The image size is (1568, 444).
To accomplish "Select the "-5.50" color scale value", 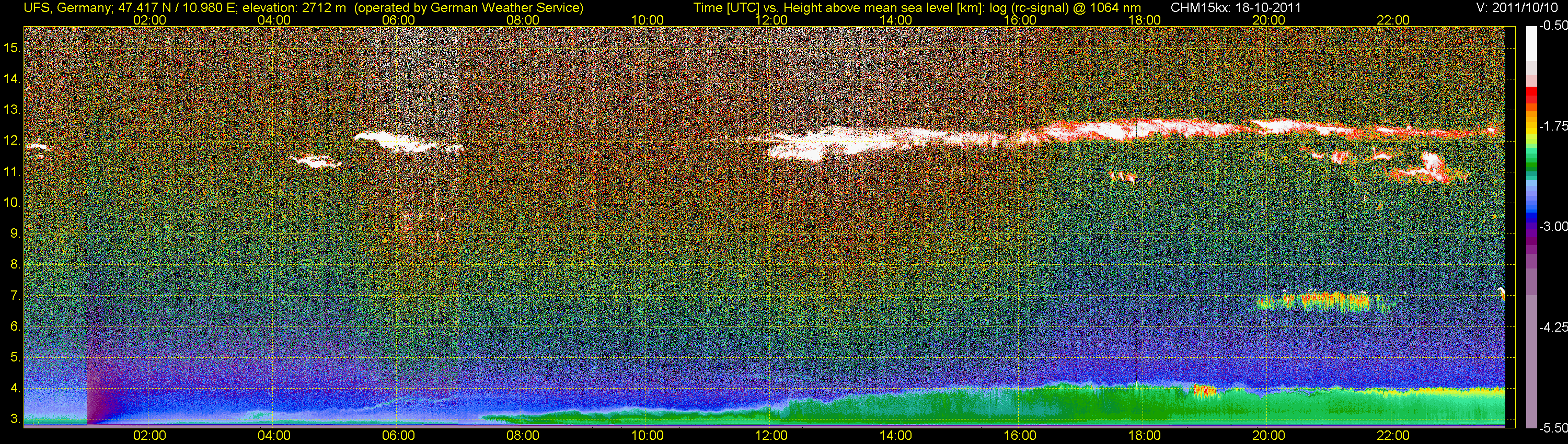I will (x=1553, y=428).
